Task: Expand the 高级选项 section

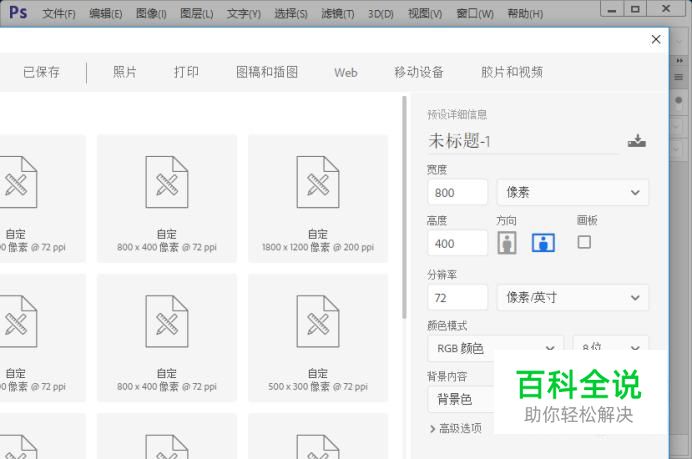Action: (x=455, y=428)
